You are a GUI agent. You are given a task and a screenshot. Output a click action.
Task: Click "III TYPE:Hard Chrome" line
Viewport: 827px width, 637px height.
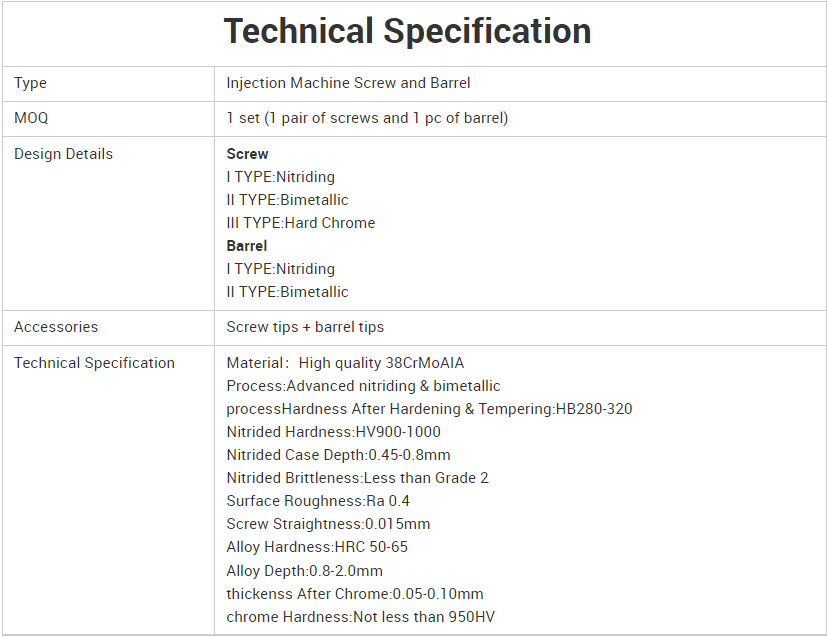pos(300,223)
